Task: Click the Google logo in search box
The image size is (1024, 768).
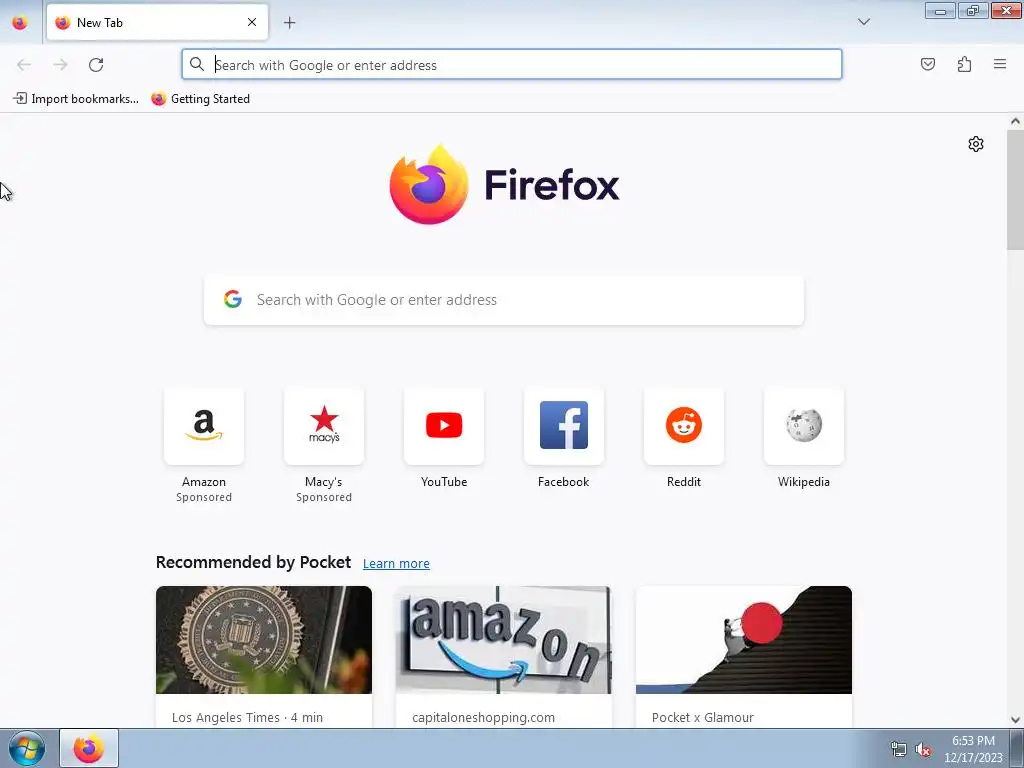Action: 232,299
